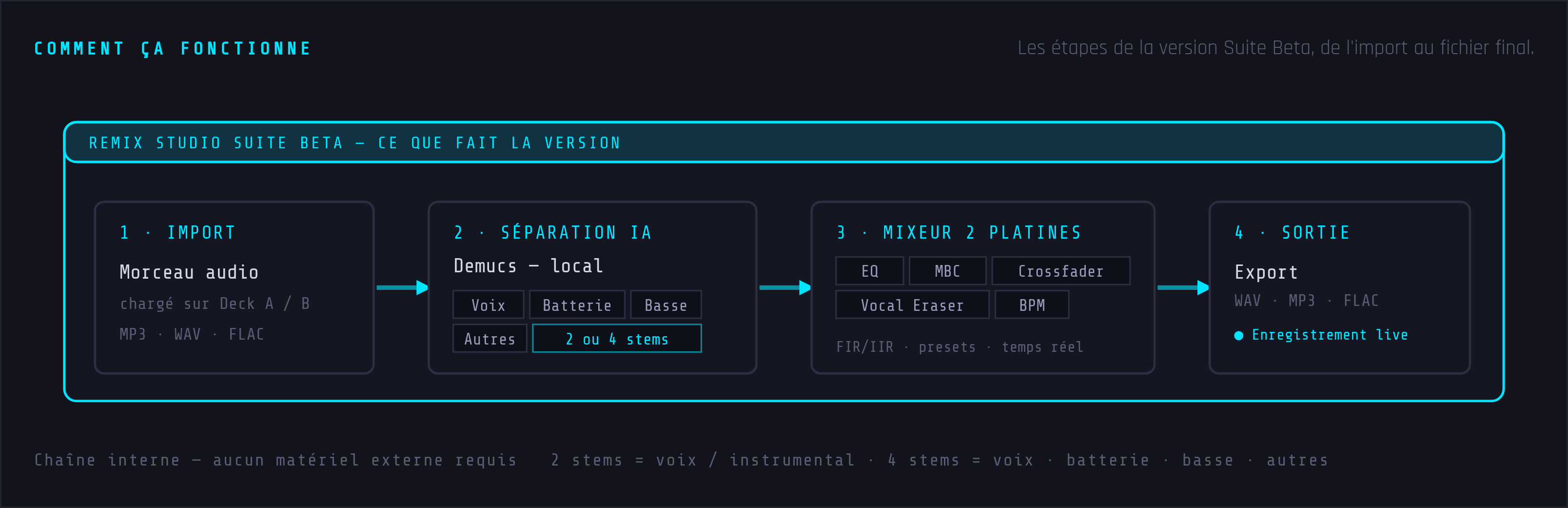The height and width of the screenshot is (508, 1568).
Task: Click 'chargé sur Deck A / B' text
Action: tap(215, 304)
